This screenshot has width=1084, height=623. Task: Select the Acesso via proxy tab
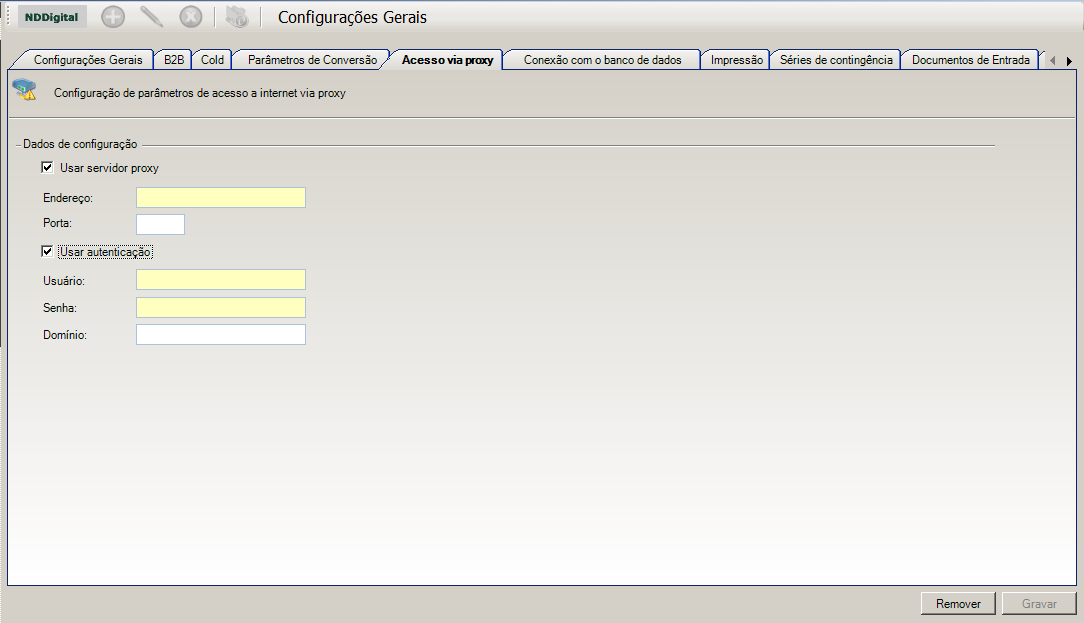point(447,60)
